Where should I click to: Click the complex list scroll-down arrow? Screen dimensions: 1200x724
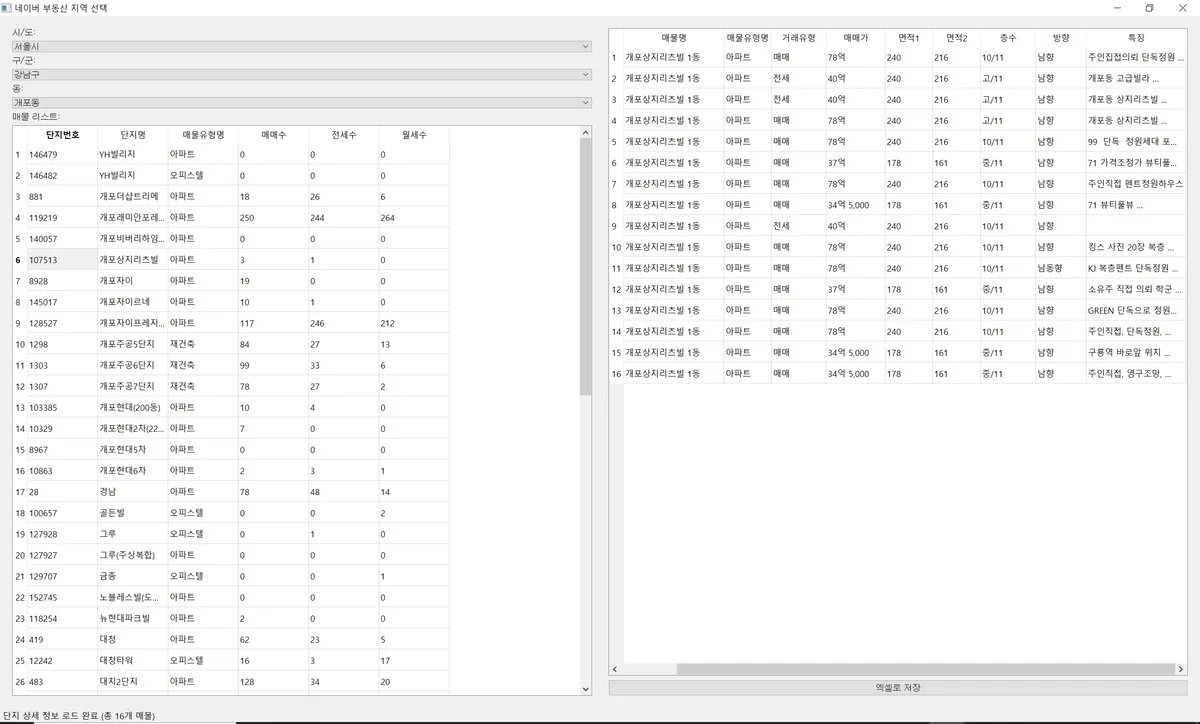[x=586, y=689]
